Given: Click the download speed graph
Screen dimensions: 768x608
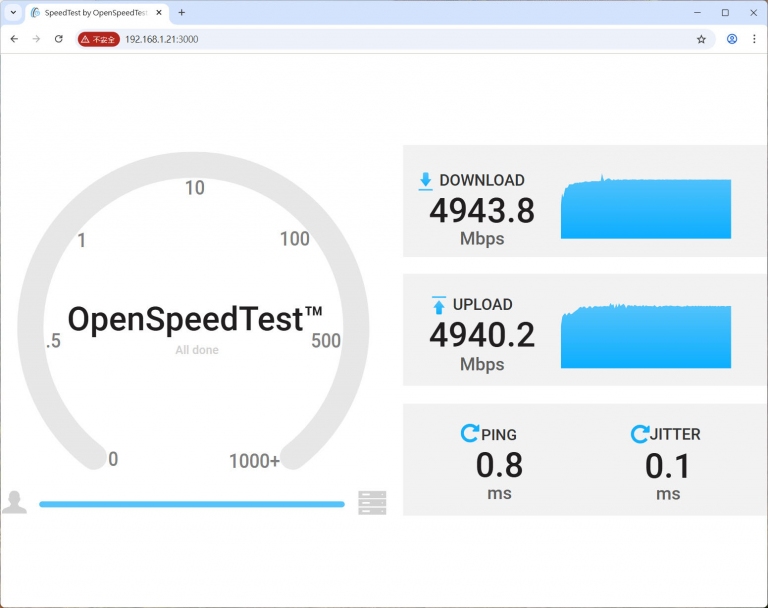Looking at the screenshot, I should click(x=645, y=209).
